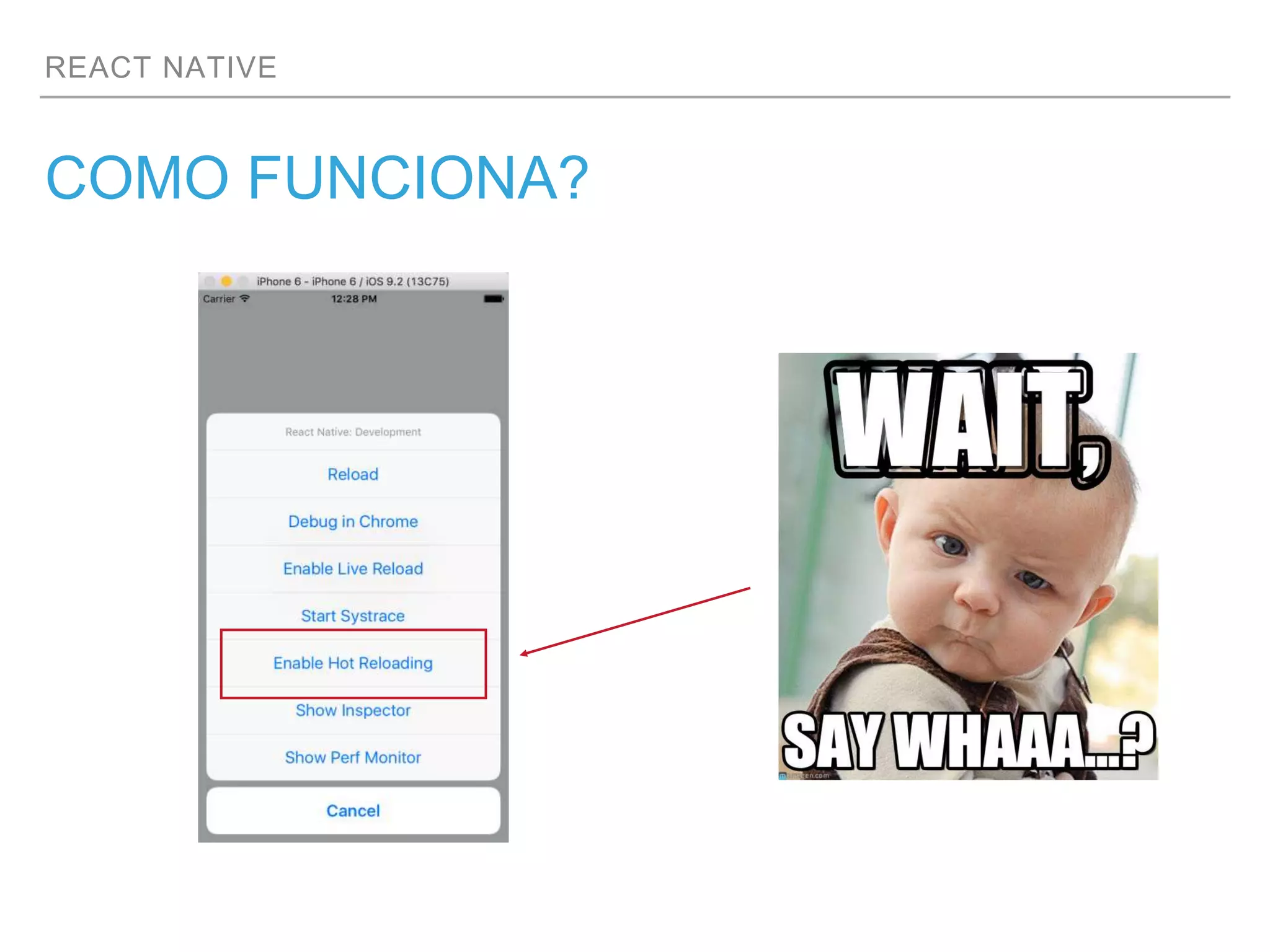
Task: Click the Wi-Fi status icon
Action: 245,298
